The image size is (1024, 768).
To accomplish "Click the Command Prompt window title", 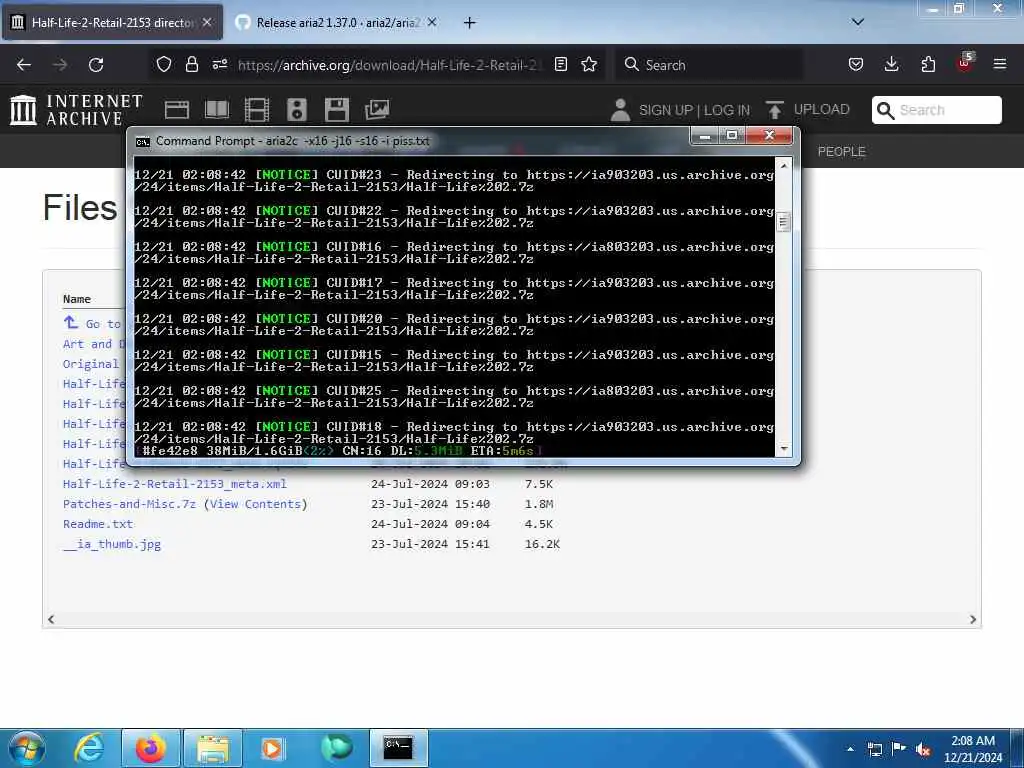I will 293,141.
